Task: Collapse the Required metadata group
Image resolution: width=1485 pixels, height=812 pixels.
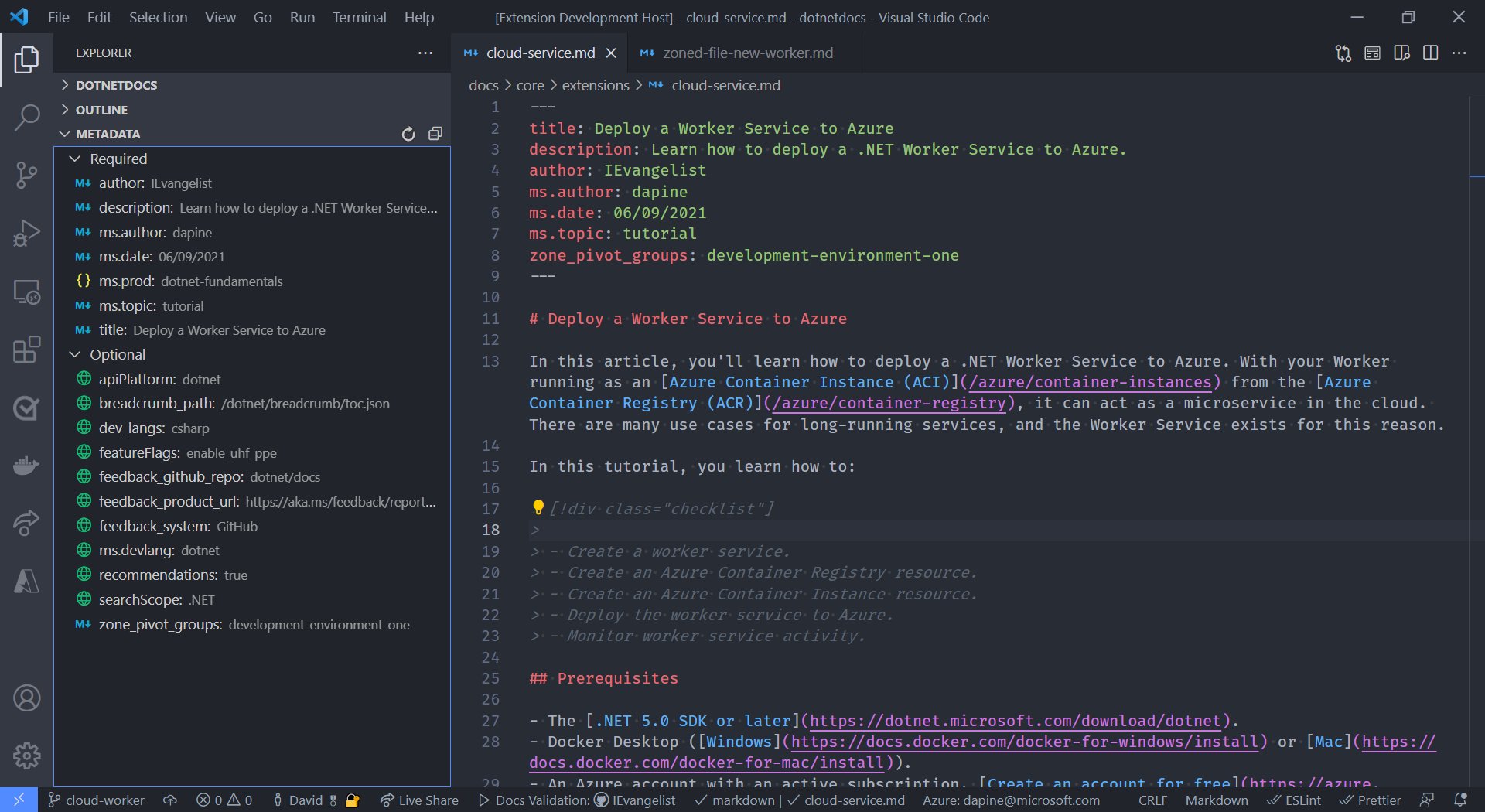Action: [252, 159]
